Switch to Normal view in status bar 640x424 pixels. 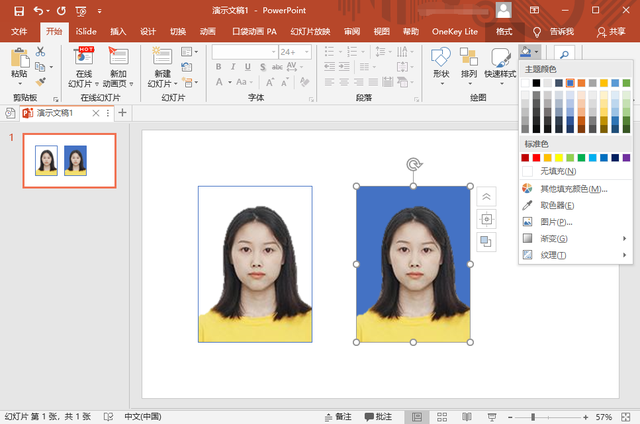tap(417, 417)
